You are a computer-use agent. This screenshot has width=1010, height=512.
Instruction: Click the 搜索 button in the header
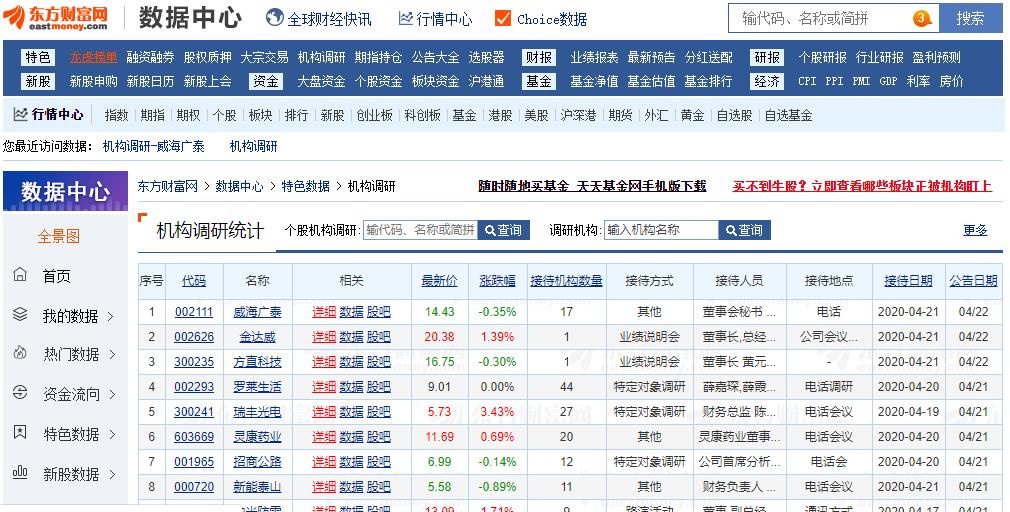(x=970, y=18)
